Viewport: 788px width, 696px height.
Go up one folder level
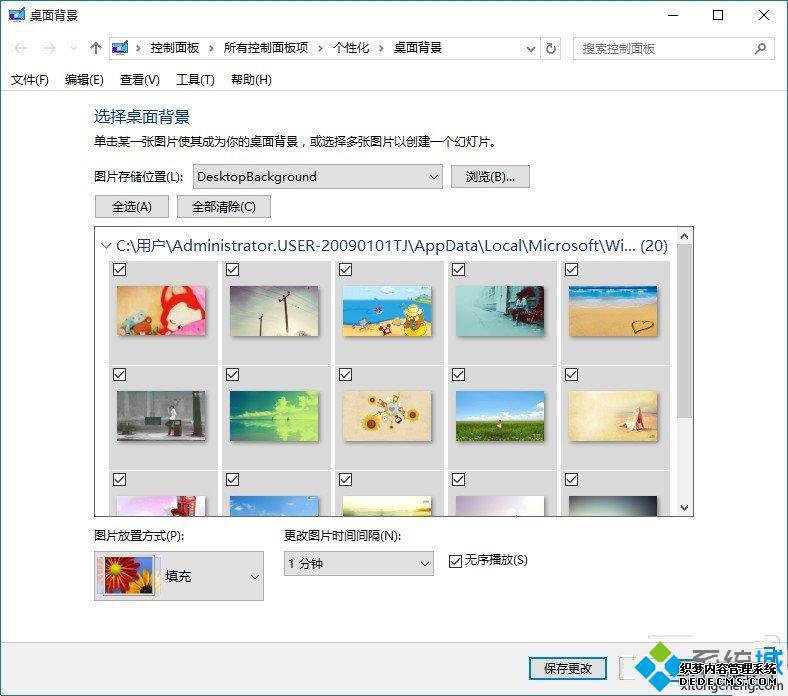coord(95,48)
